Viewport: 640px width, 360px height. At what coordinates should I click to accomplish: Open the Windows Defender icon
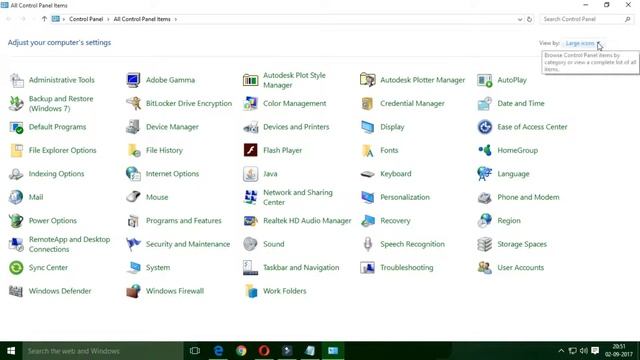[17, 291]
